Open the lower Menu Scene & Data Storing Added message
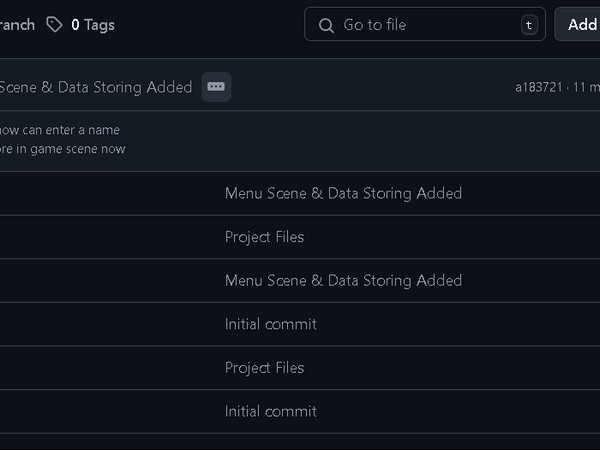The image size is (600, 450). (x=343, y=280)
